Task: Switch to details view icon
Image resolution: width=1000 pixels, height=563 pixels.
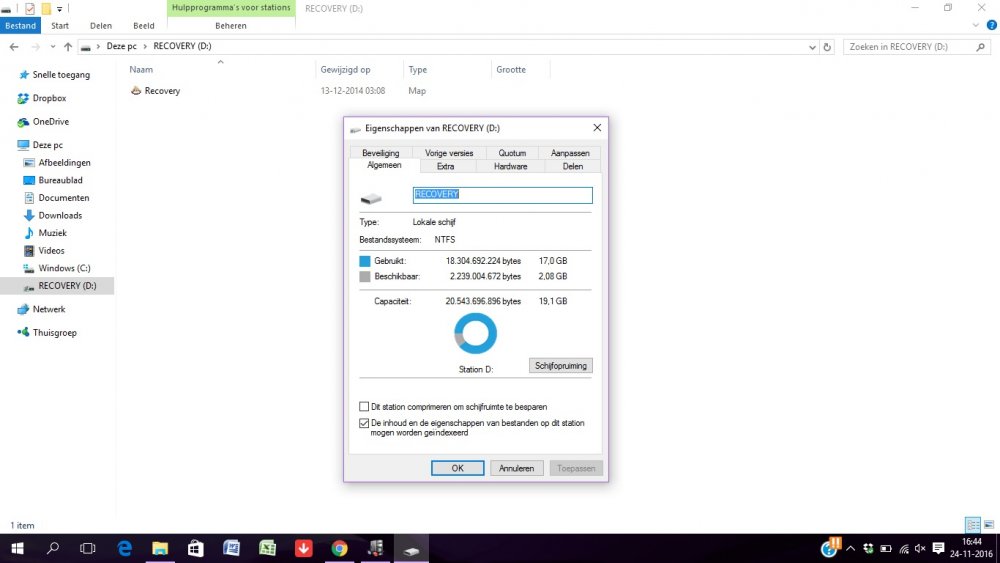Action: point(973,525)
